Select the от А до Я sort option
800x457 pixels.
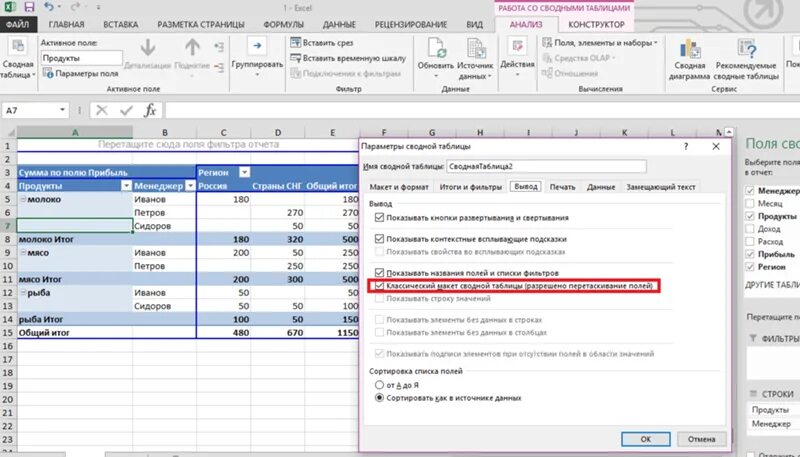click(379, 385)
